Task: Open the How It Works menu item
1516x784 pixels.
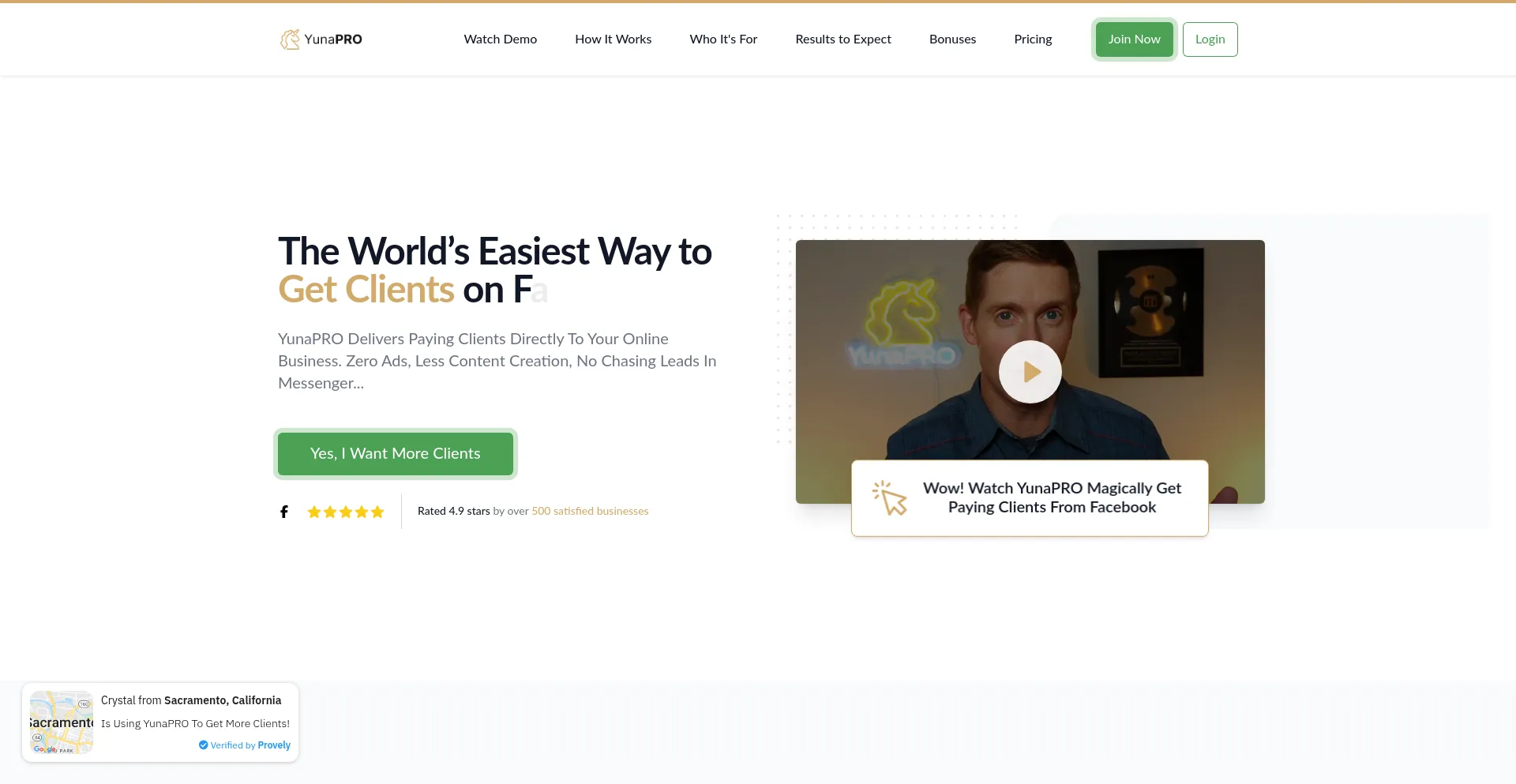Action: click(613, 39)
